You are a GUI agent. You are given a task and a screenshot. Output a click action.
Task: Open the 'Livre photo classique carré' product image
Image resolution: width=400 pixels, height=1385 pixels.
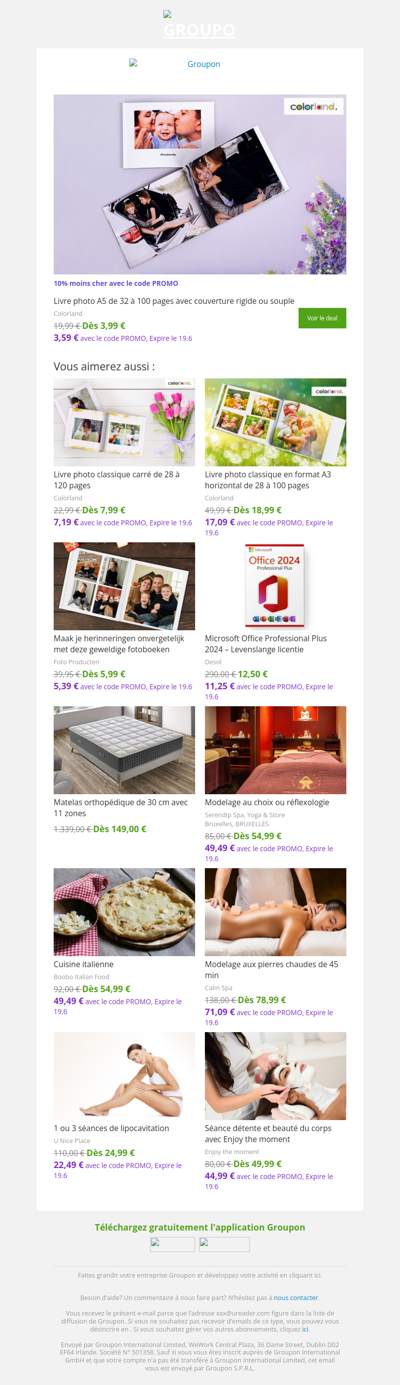[x=124, y=422]
